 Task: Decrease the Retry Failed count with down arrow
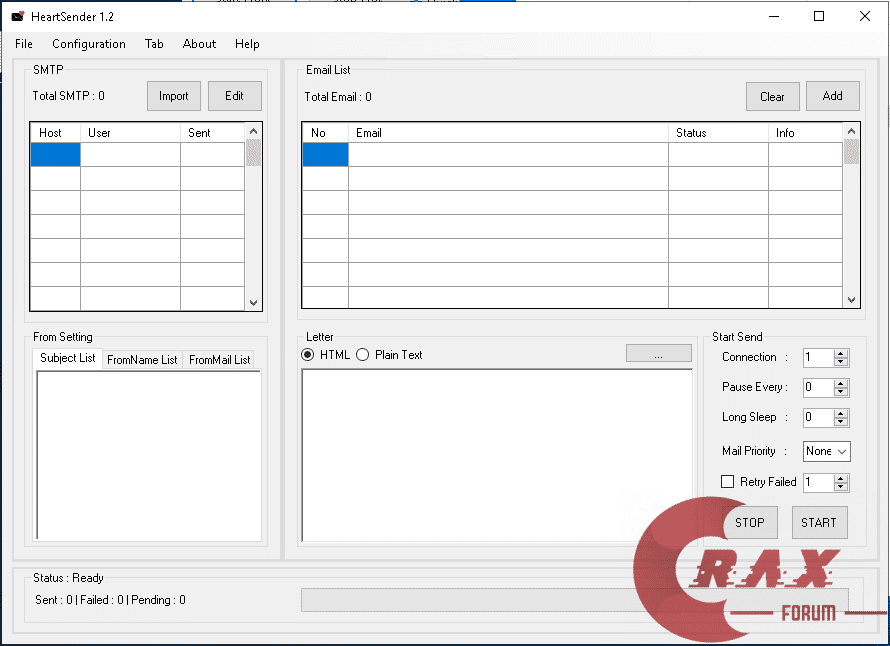coord(841,487)
